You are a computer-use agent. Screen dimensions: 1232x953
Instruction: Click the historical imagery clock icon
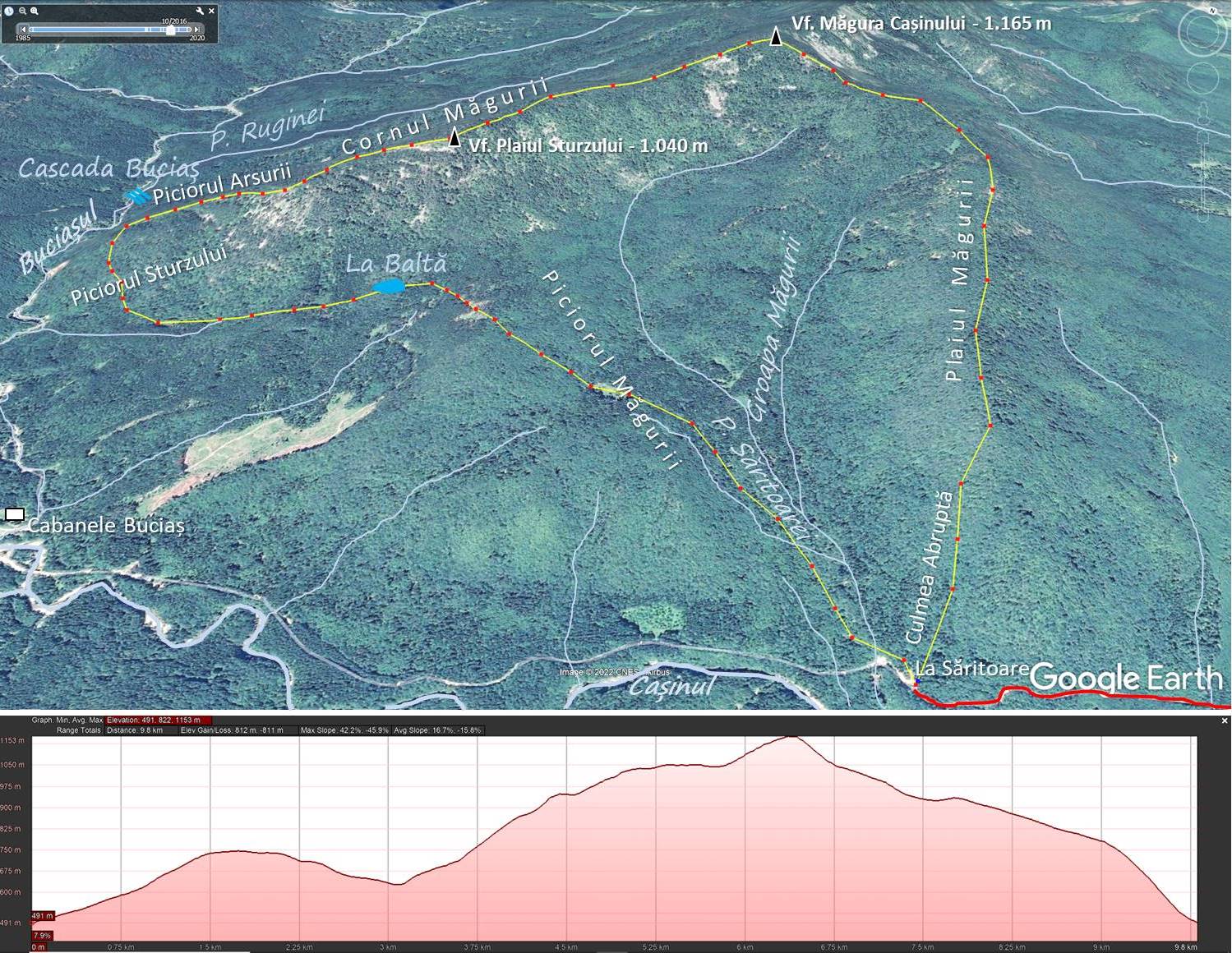tap(9, 11)
